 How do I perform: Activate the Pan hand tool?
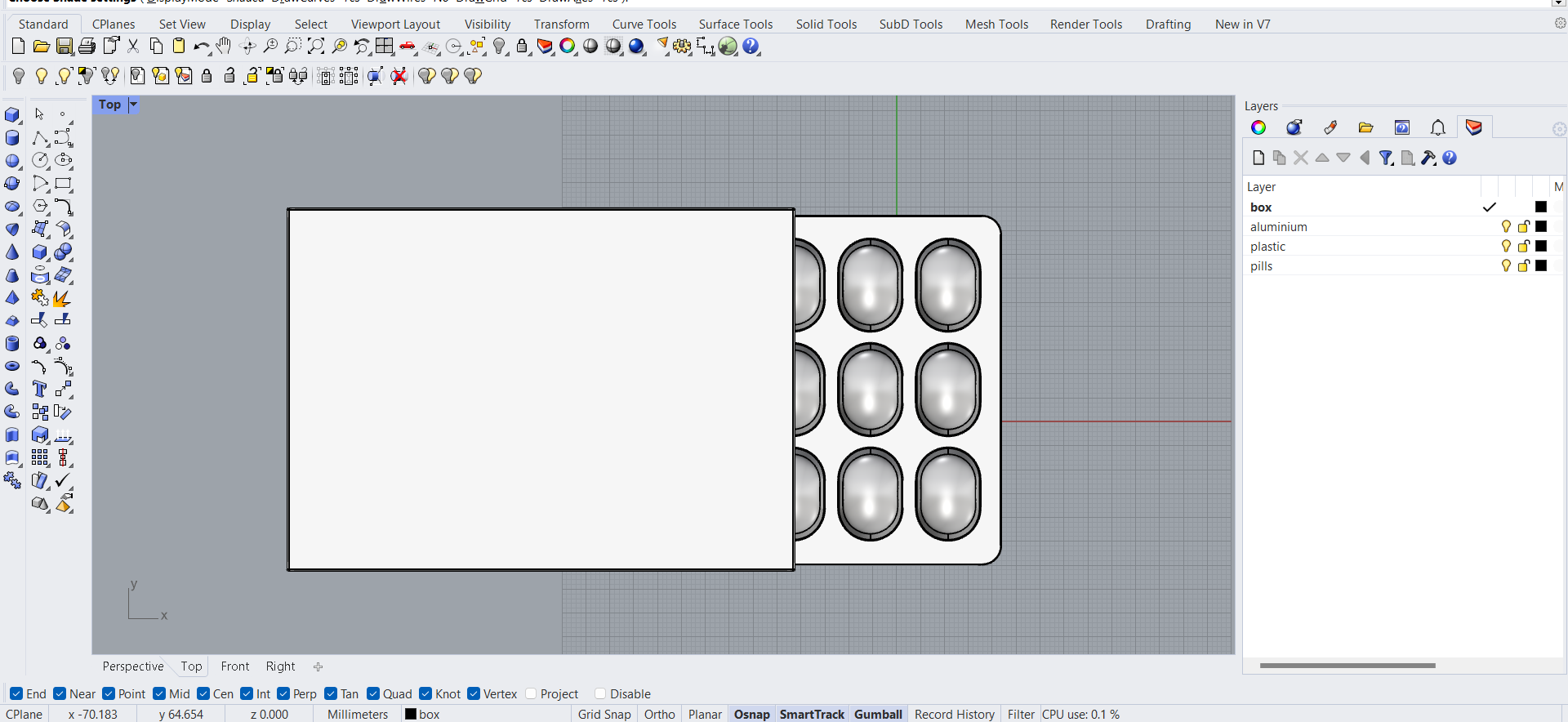coord(224,47)
